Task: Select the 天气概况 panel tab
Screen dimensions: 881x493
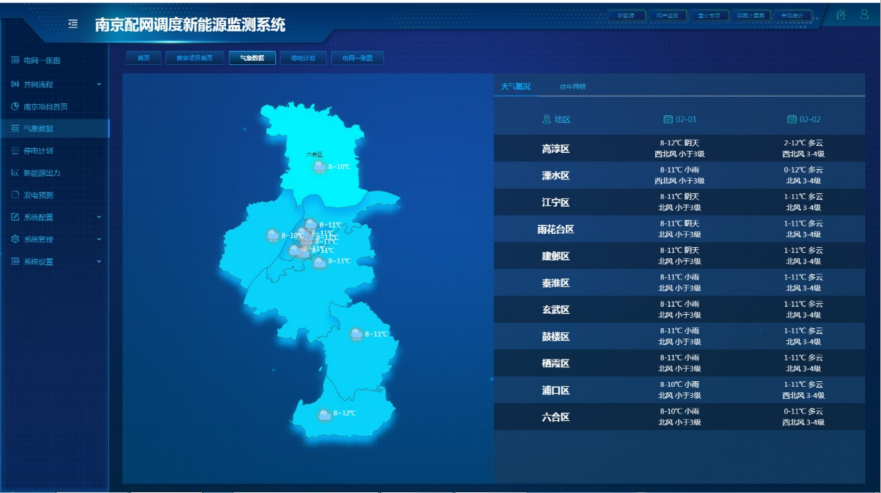Action: click(516, 87)
